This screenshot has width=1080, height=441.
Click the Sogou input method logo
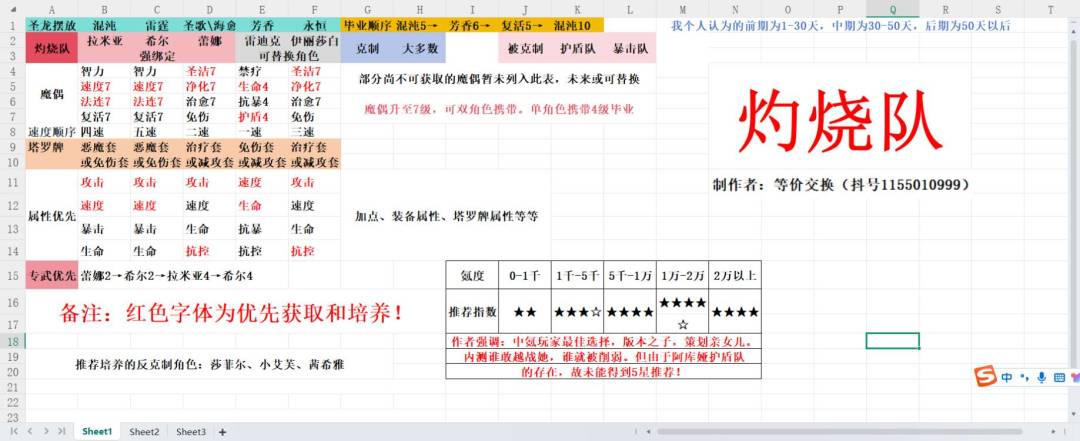[985, 377]
